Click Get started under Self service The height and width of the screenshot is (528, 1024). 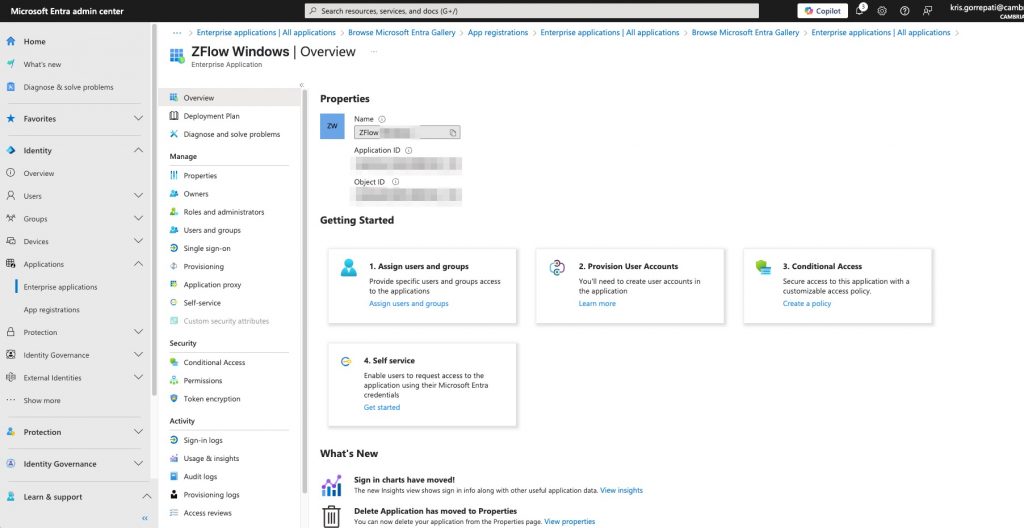(381, 407)
